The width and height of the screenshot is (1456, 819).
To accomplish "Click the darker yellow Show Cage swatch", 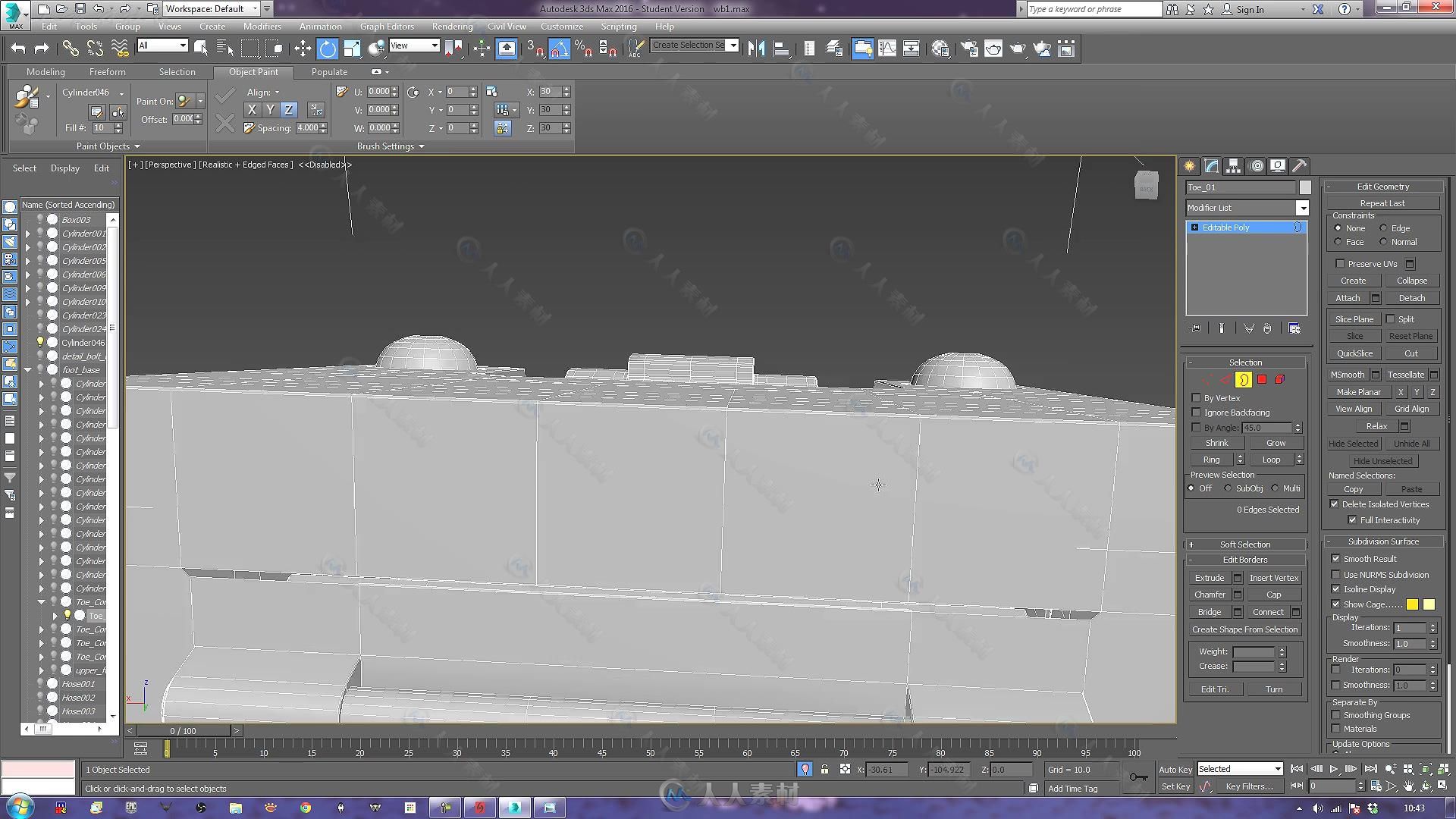I will [1412, 604].
